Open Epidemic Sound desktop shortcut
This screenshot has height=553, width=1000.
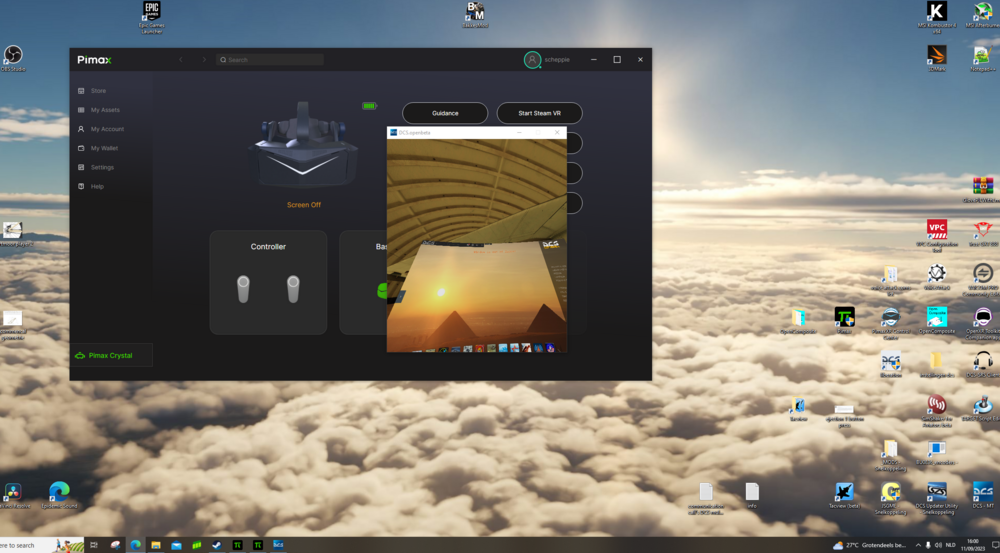[59, 496]
